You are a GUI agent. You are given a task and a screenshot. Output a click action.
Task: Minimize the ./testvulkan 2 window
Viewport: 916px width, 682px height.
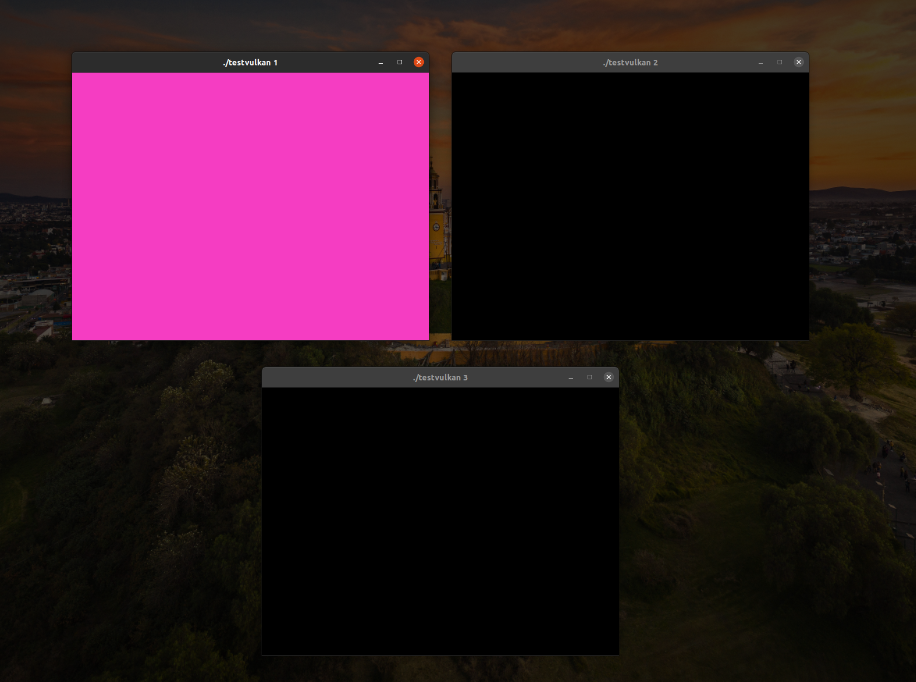pos(759,62)
